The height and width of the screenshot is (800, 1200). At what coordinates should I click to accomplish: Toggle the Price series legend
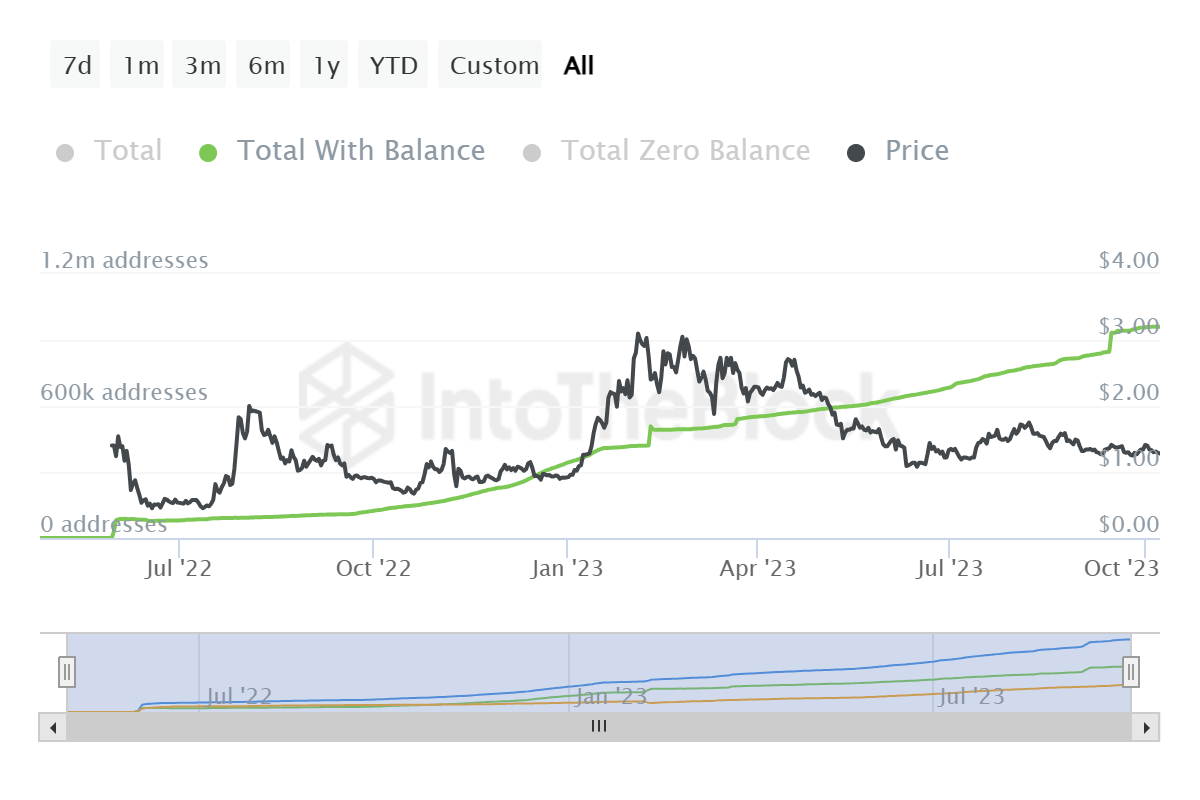pyautogui.click(x=916, y=151)
